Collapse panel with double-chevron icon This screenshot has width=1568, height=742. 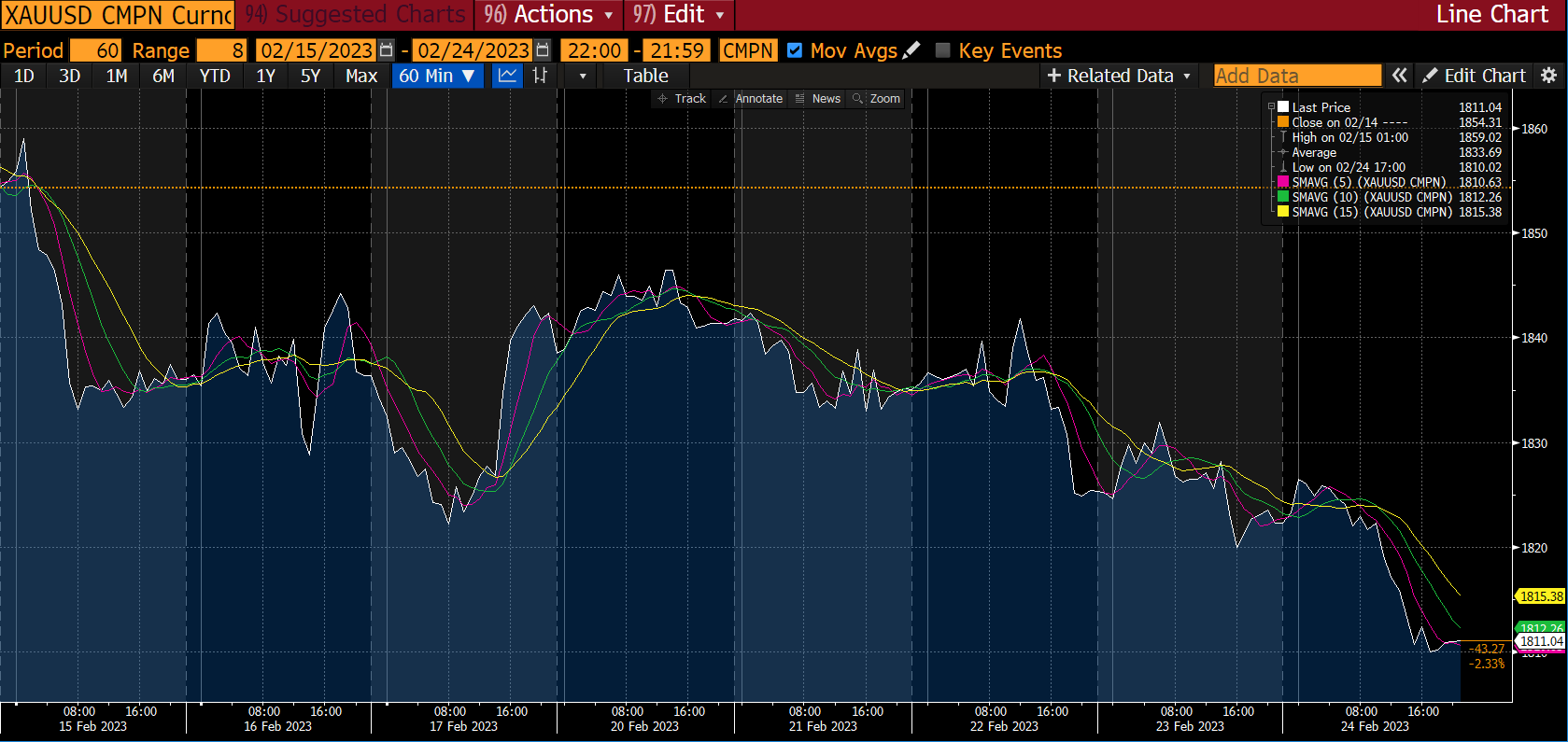[x=1399, y=76]
